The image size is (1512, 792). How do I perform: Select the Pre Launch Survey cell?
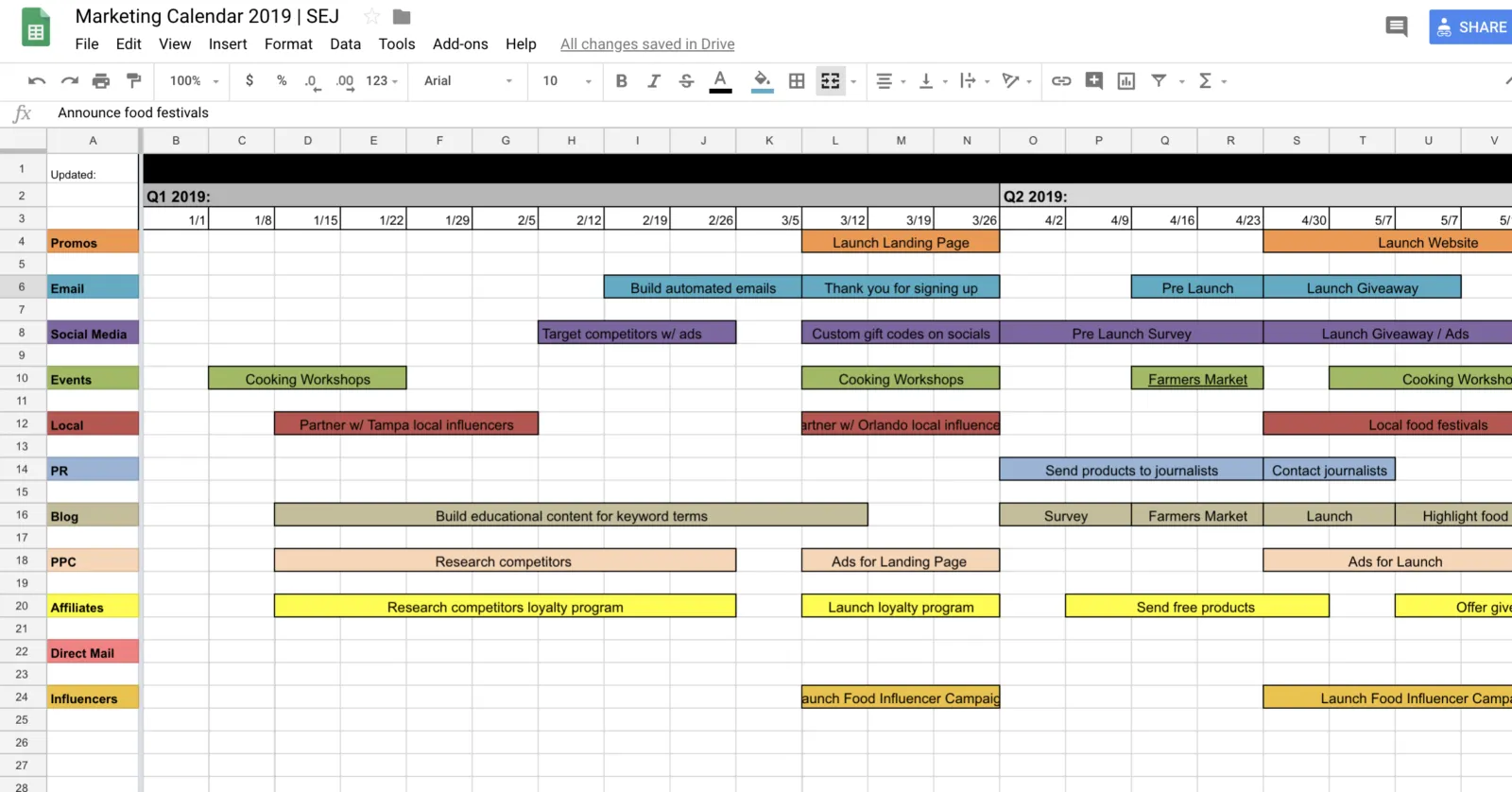(x=1131, y=334)
